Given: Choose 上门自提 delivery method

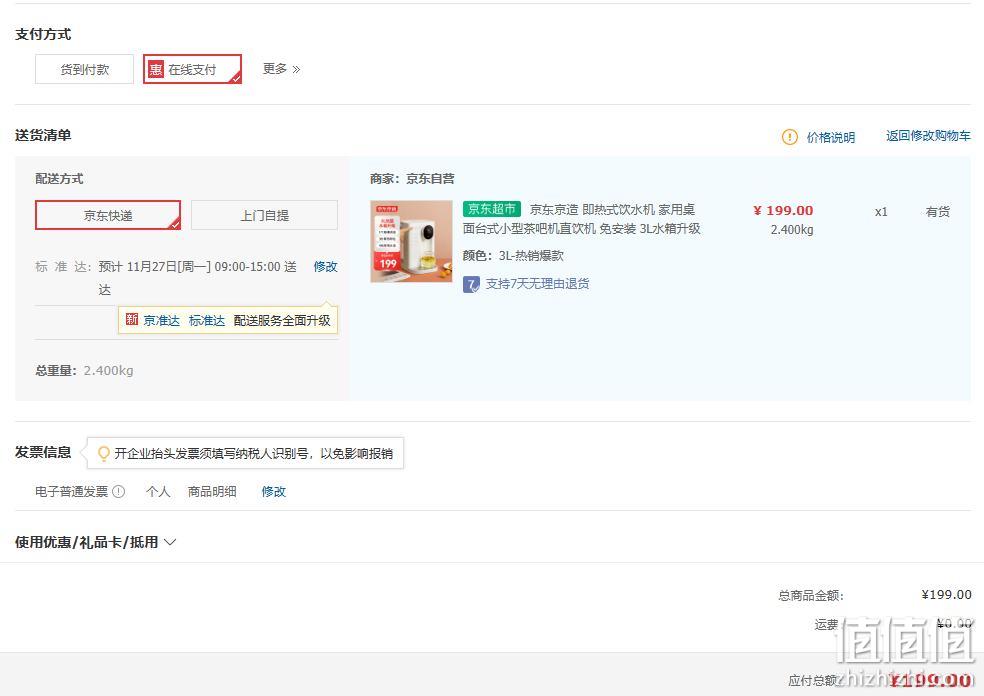Looking at the screenshot, I should tap(264, 215).
